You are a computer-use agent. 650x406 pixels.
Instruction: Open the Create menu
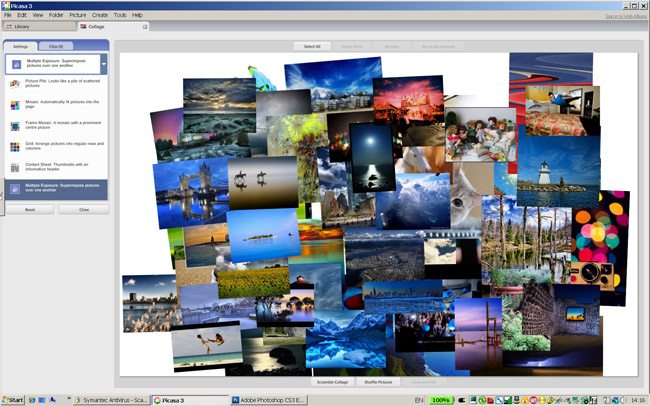[x=100, y=15]
